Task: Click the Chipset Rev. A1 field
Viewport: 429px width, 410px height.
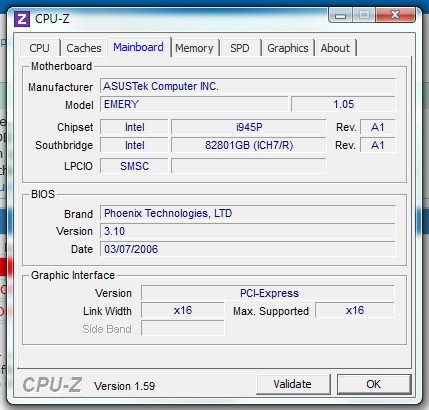Action: [x=378, y=127]
